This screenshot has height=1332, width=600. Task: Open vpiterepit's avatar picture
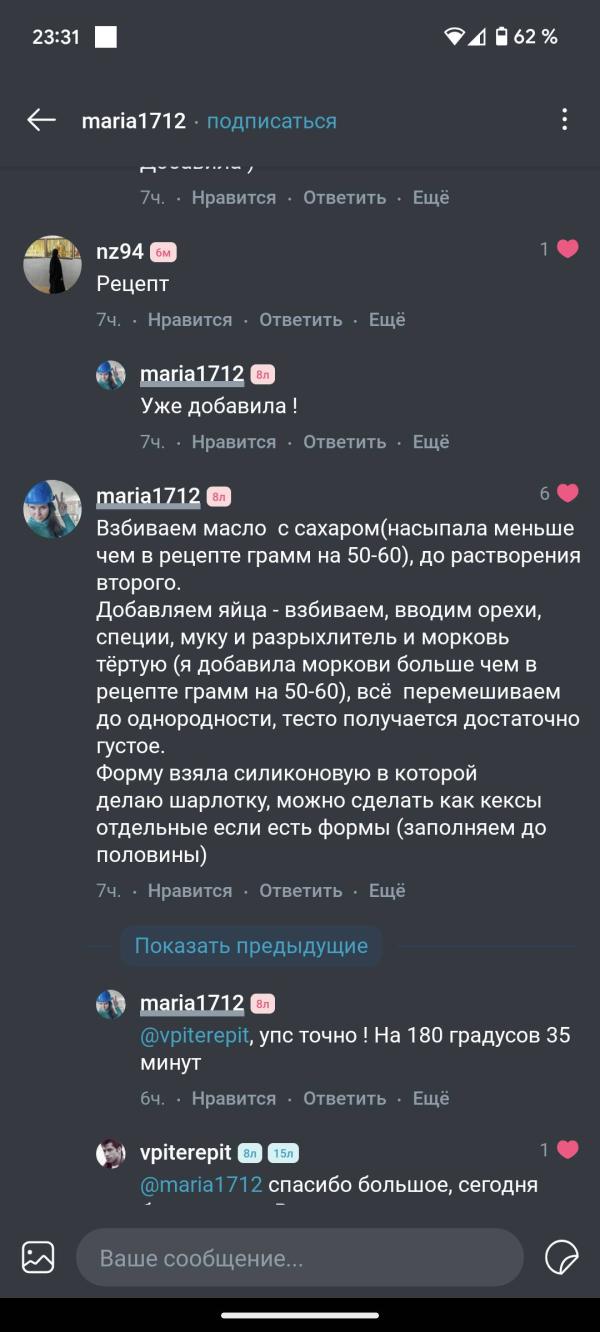point(111,1153)
